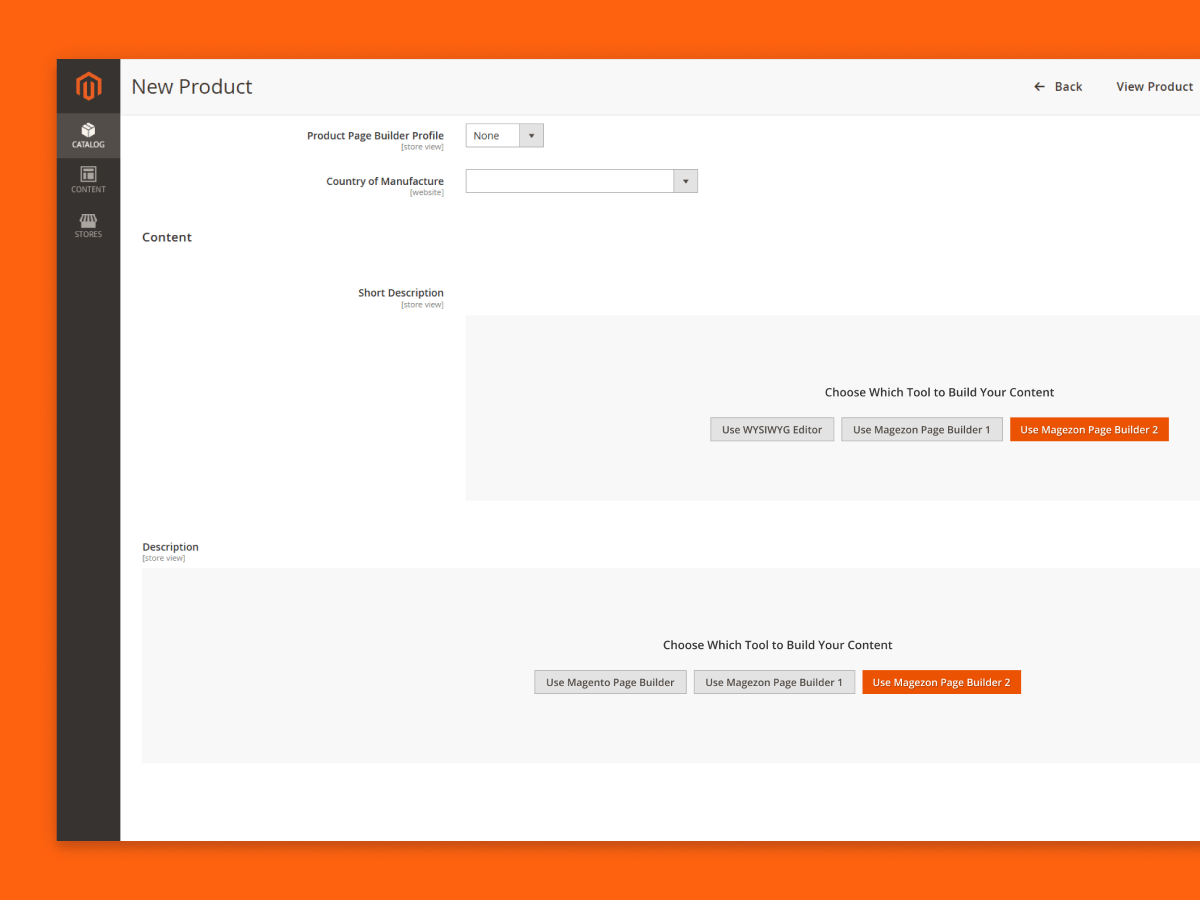The width and height of the screenshot is (1200, 900).
Task: Click the arrow on Country of Manufacture dropdown
Action: pyautogui.click(x=685, y=181)
